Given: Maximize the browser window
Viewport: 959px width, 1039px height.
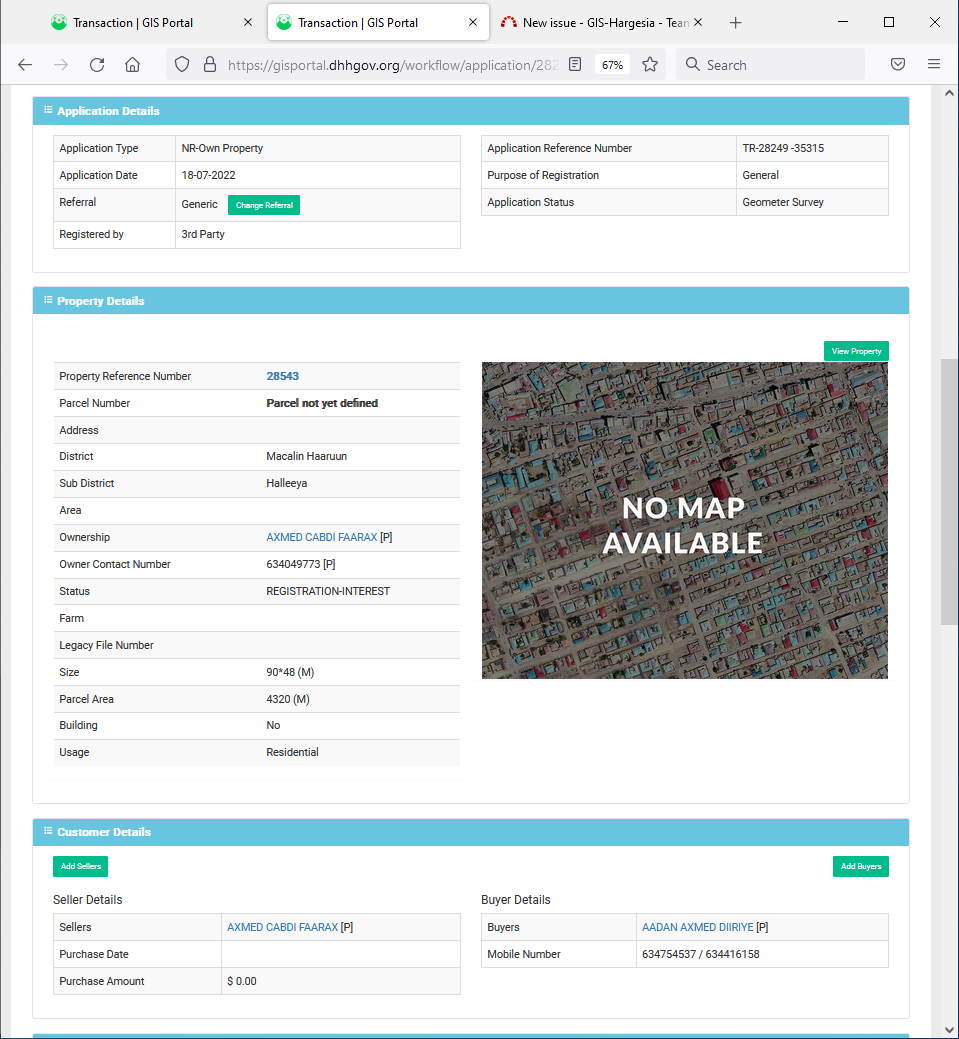Looking at the screenshot, I should click(889, 22).
